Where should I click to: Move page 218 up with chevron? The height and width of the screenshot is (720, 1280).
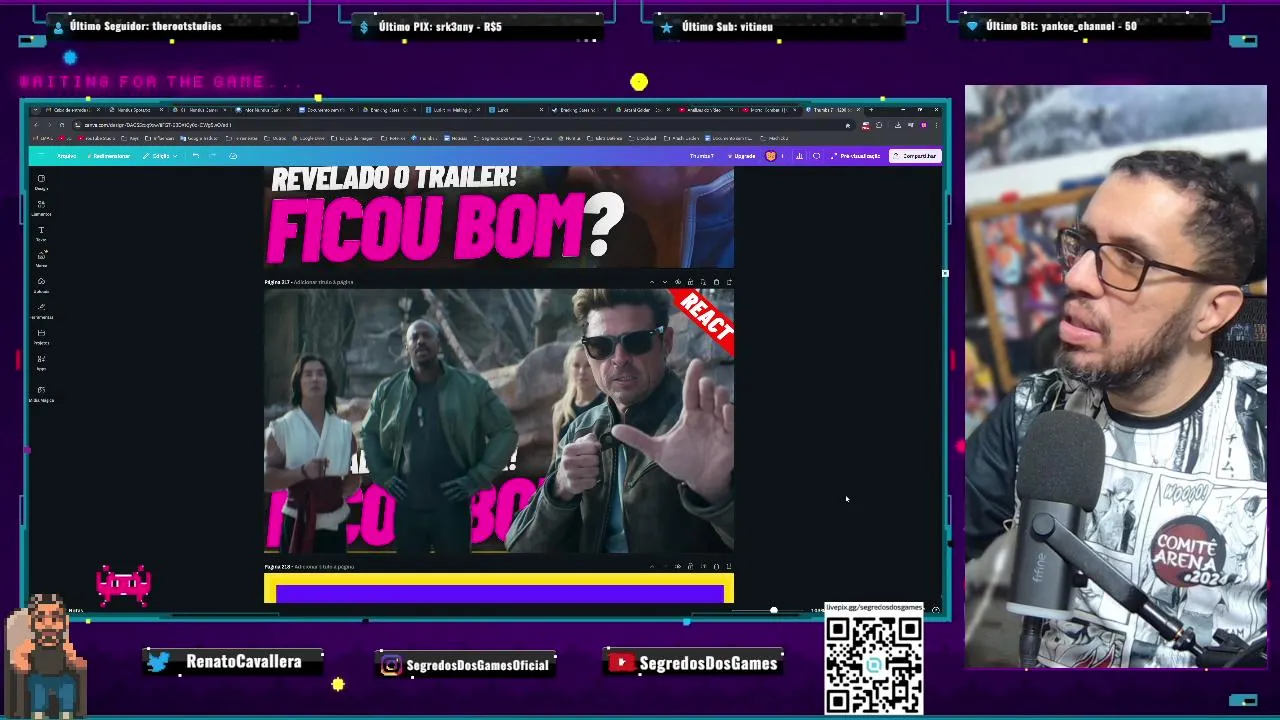click(652, 567)
